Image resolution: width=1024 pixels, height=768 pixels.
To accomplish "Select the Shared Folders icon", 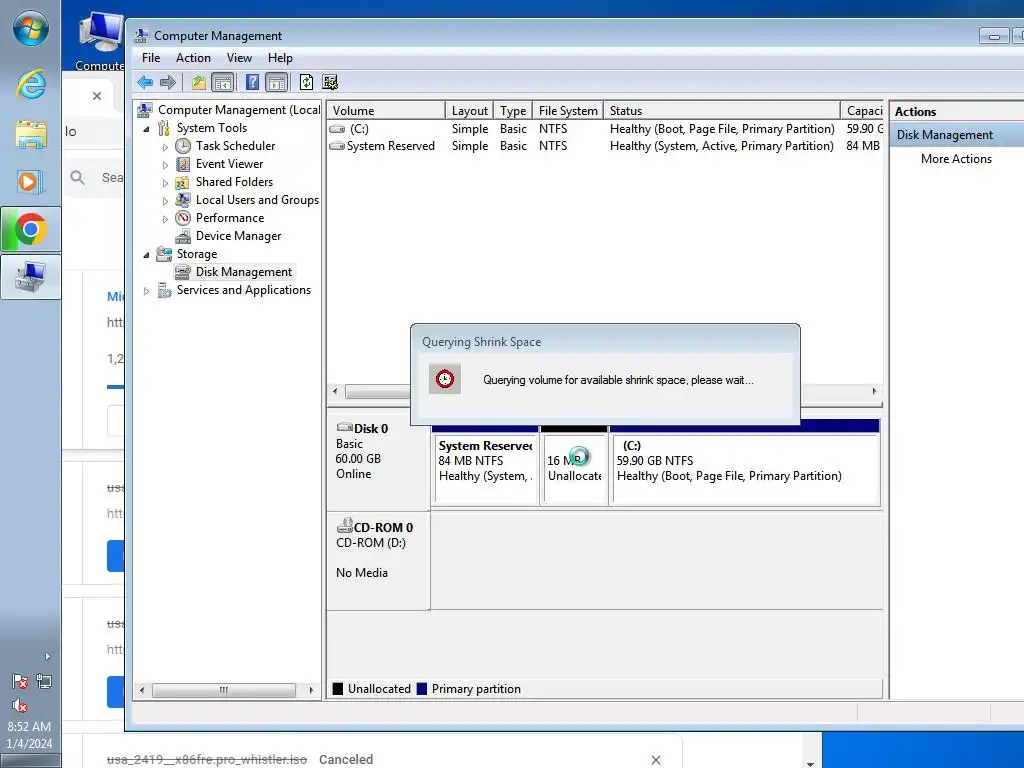I will click(183, 182).
